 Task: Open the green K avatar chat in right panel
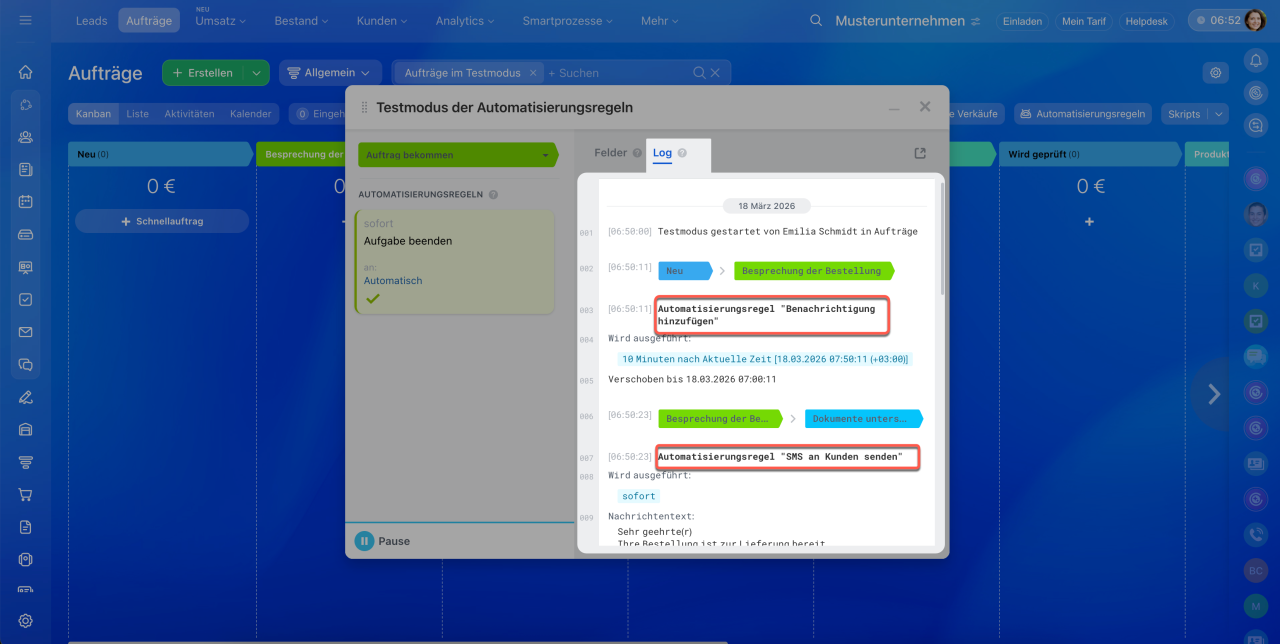pyautogui.click(x=1256, y=286)
